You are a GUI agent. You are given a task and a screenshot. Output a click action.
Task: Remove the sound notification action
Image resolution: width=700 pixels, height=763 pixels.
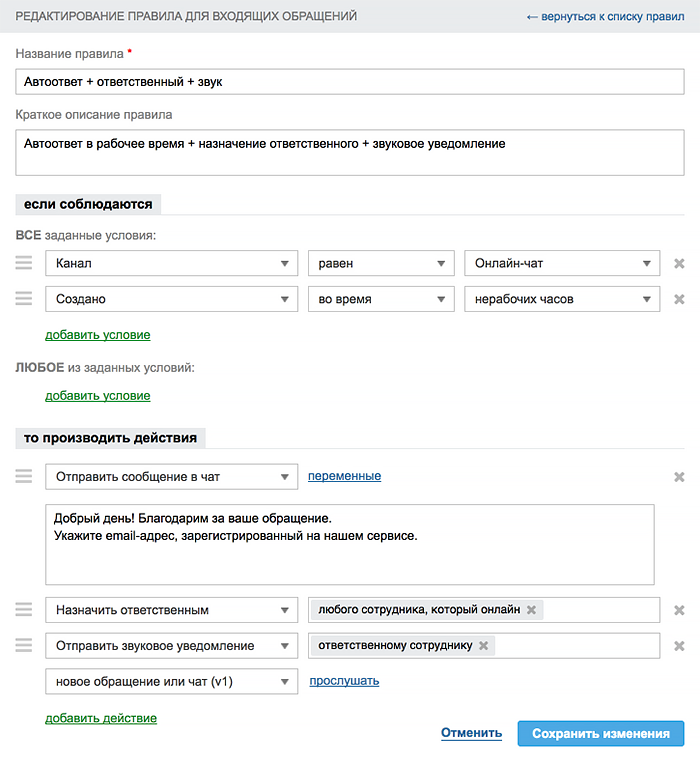[x=679, y=646]
